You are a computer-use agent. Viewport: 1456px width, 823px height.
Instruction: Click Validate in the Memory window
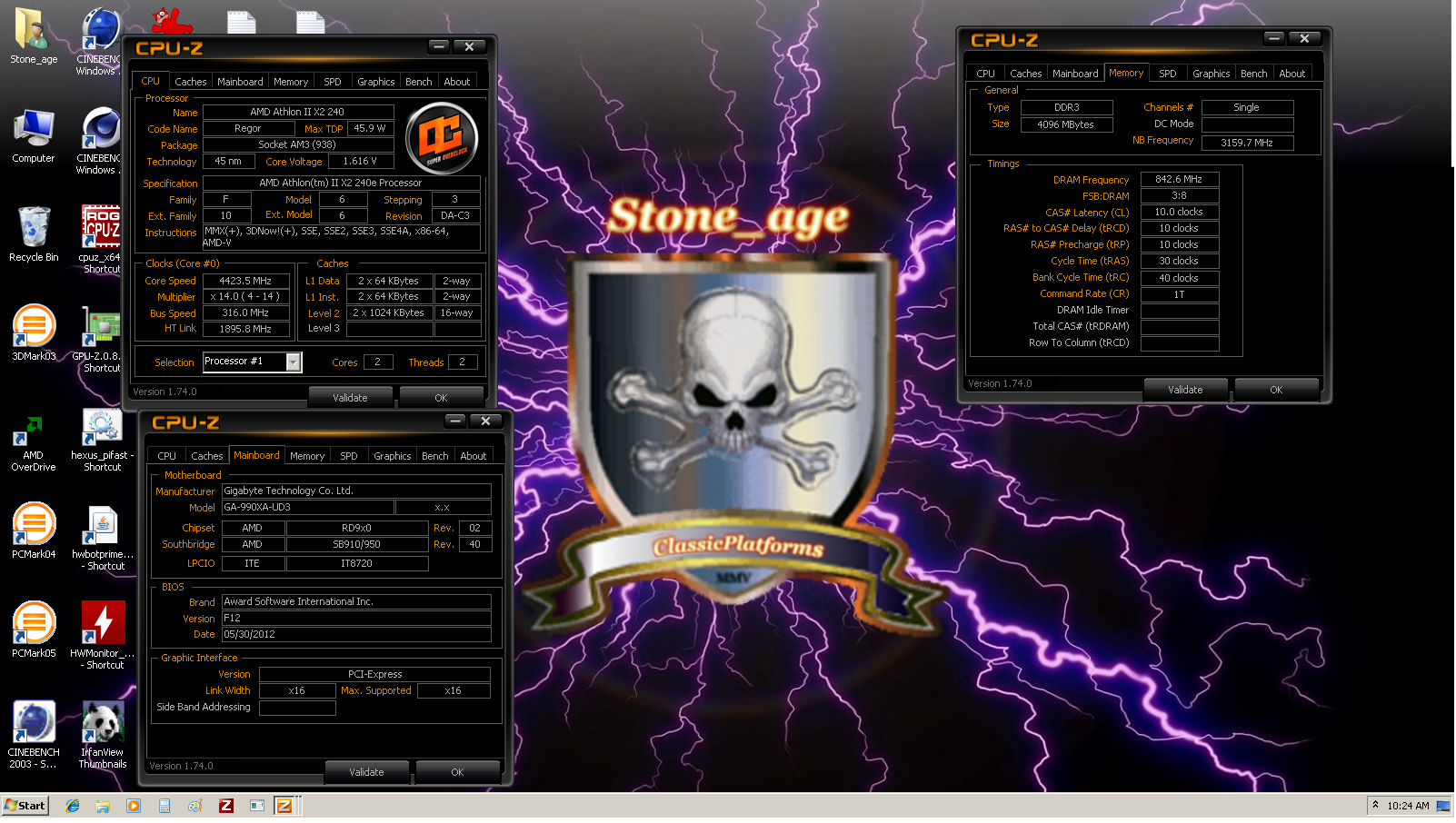tap(1185, 390)
